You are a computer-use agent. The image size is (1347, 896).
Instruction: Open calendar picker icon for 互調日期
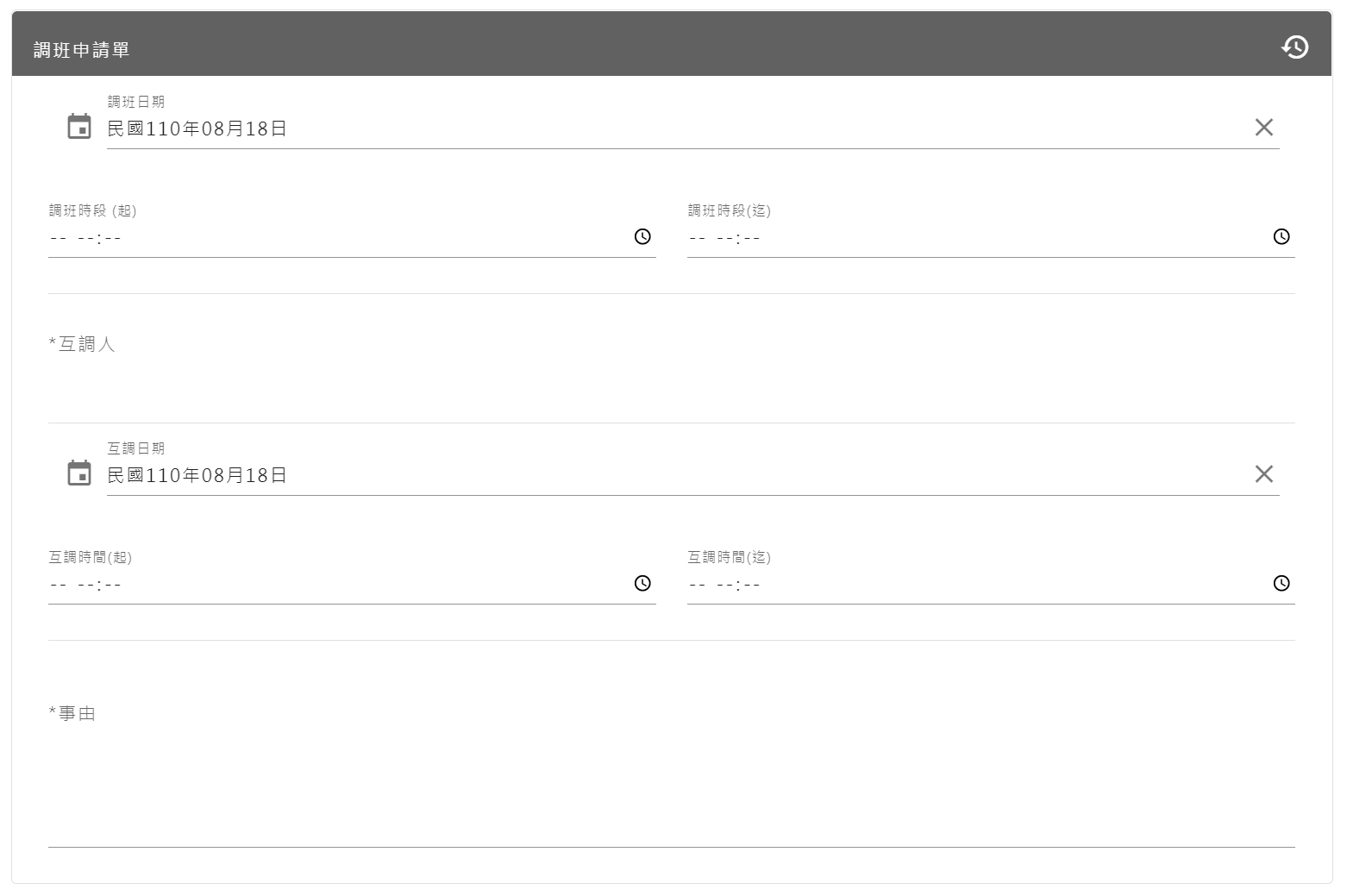click(79, 473)
